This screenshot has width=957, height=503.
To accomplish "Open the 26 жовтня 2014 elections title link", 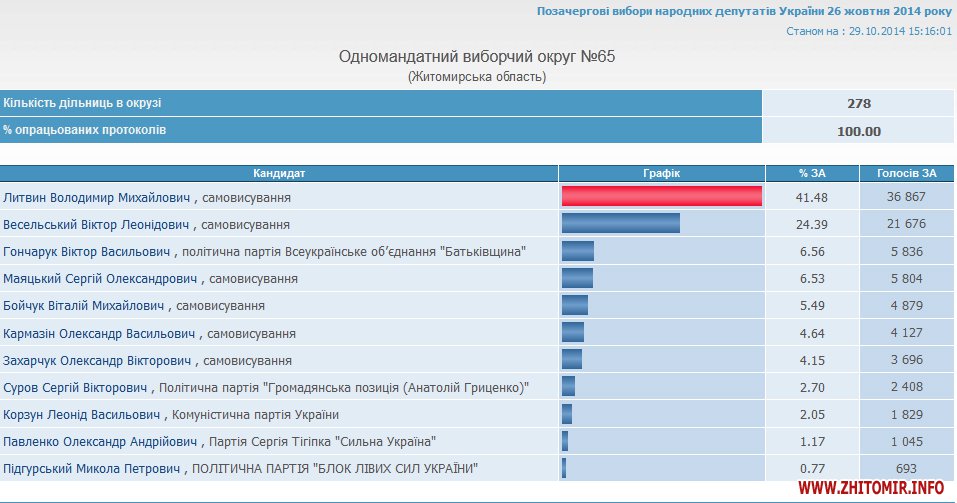I will [744, 11].
